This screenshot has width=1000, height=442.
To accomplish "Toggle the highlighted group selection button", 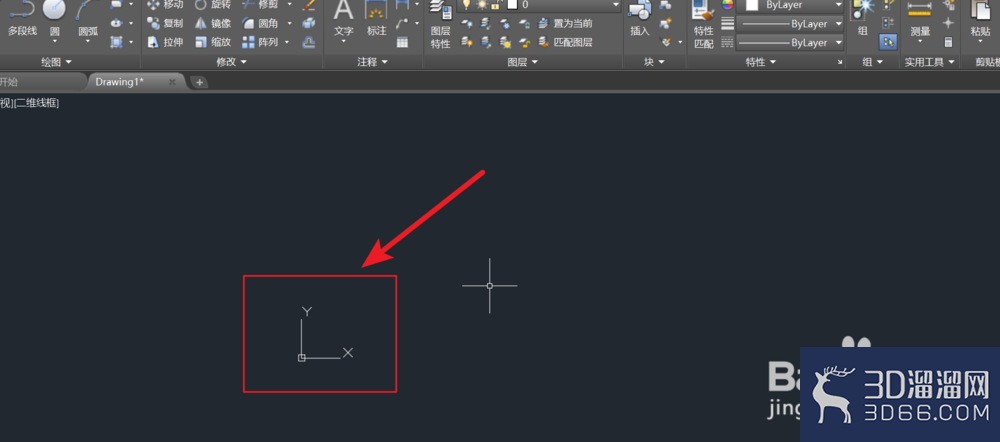I will pos(888,42).
